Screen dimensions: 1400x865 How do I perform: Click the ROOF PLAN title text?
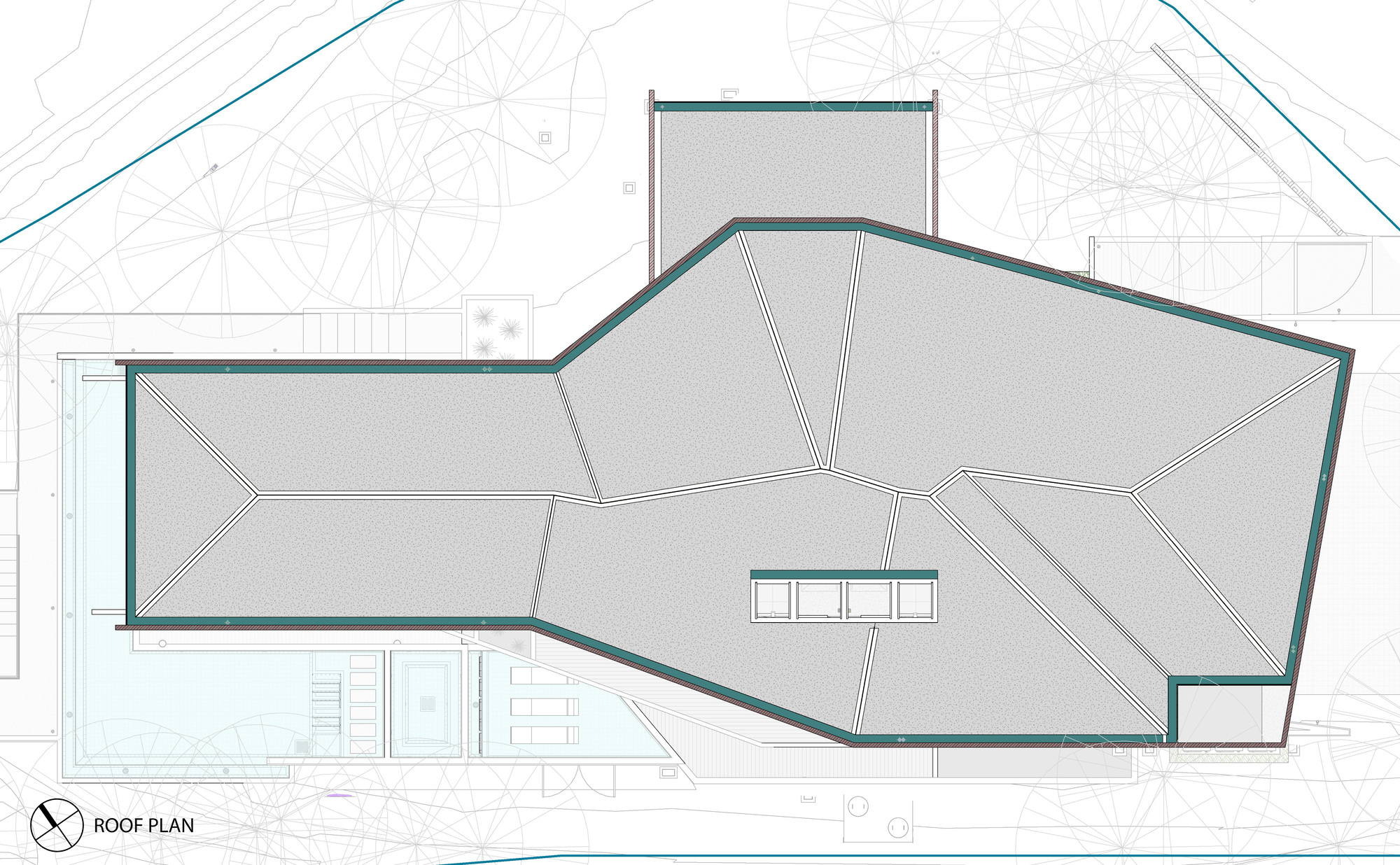143,826
